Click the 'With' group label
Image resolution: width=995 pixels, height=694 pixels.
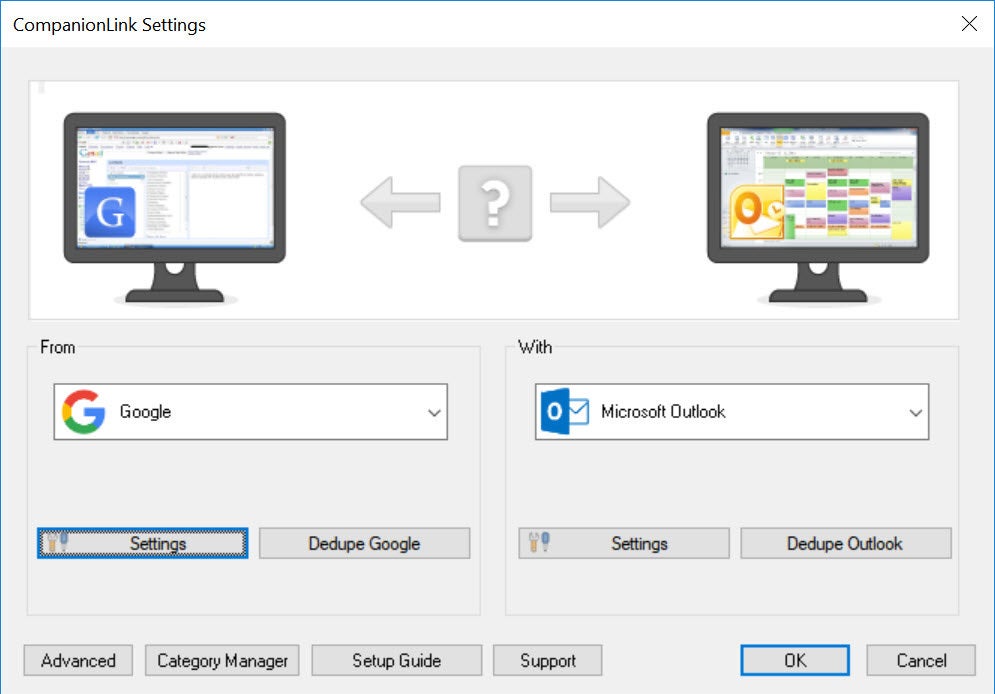[535, 347]
